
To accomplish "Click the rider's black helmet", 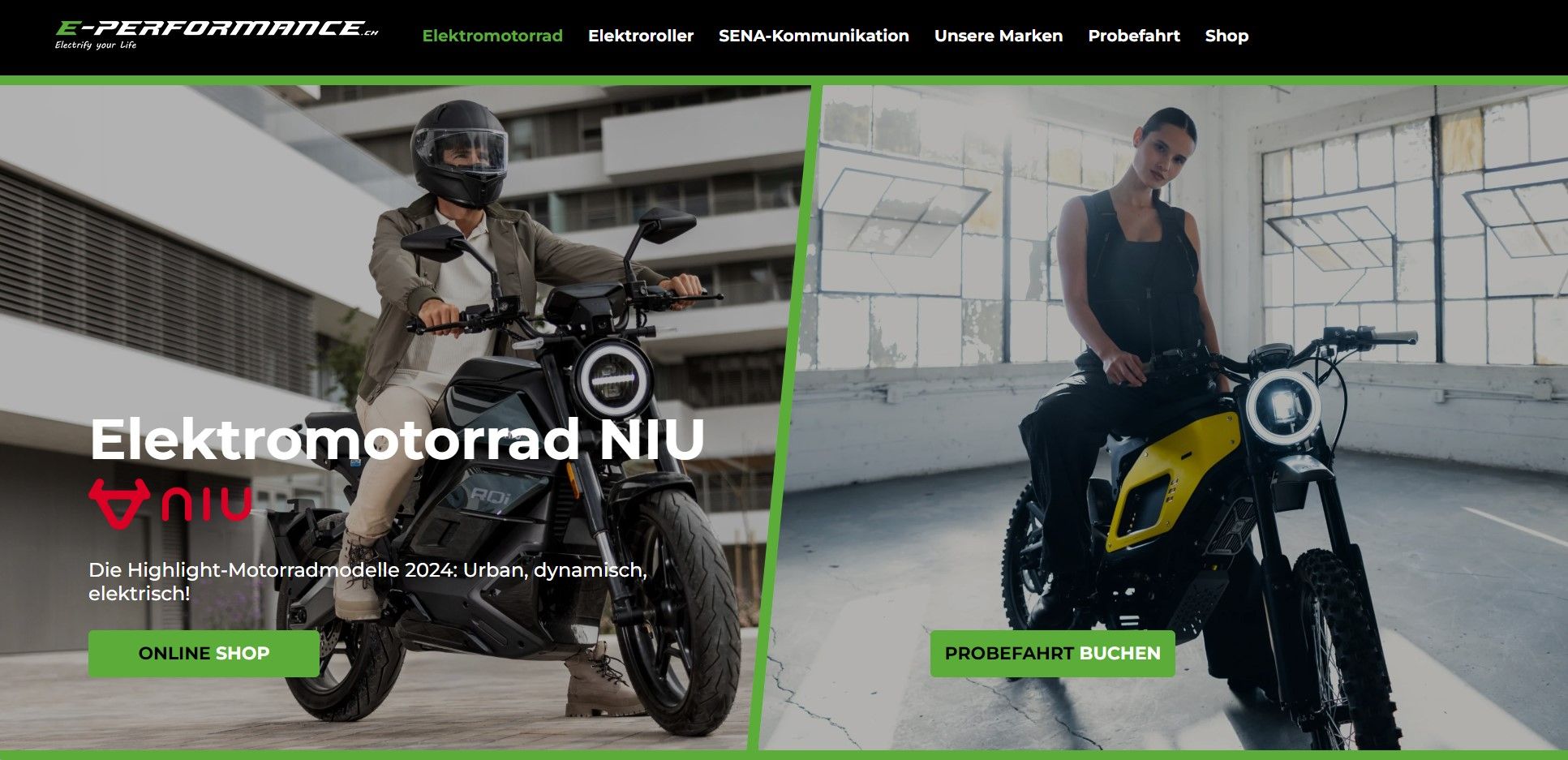I will (460, 152).
